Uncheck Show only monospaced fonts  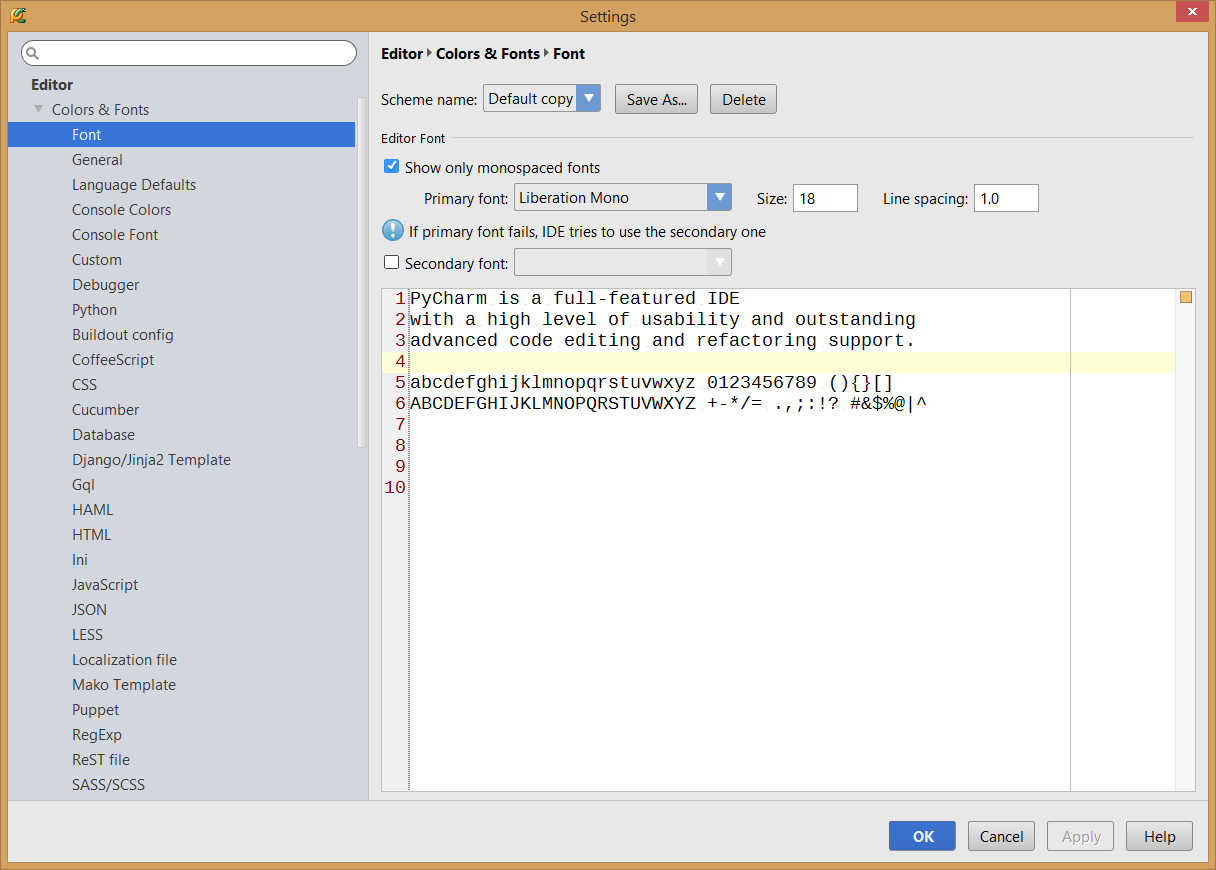coord(392,167)
